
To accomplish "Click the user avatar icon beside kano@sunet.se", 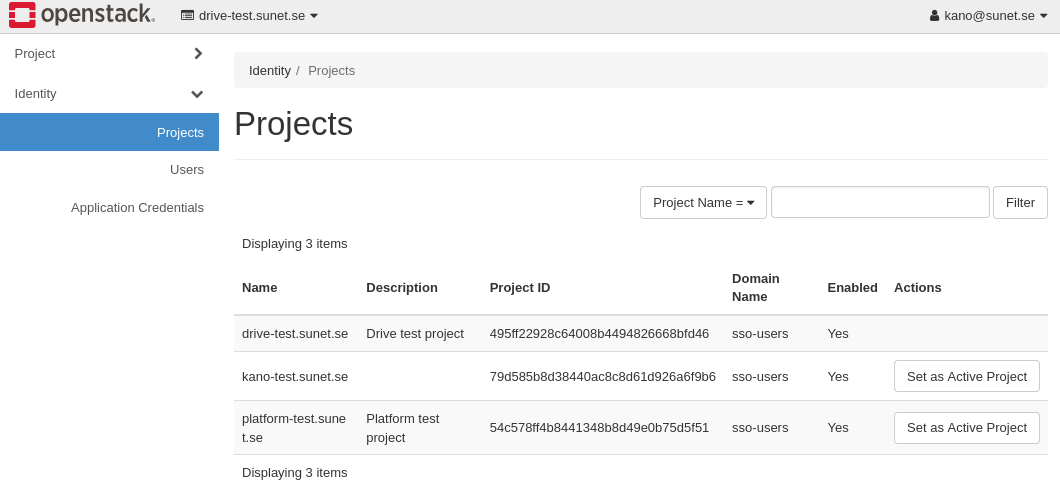I will coord(935,16).
